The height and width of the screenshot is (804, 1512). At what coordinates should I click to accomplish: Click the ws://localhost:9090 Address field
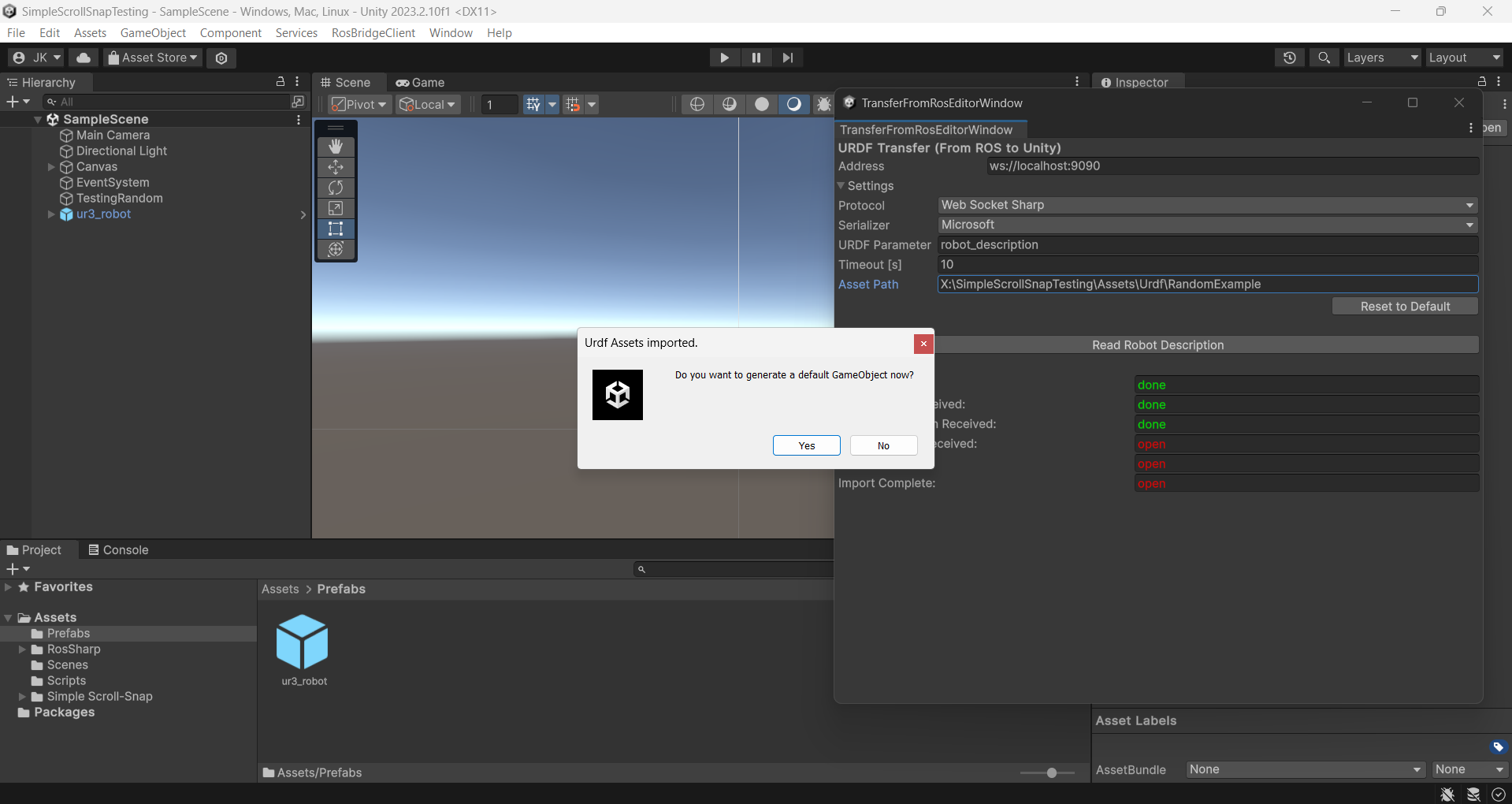[x=1229, y=166]
